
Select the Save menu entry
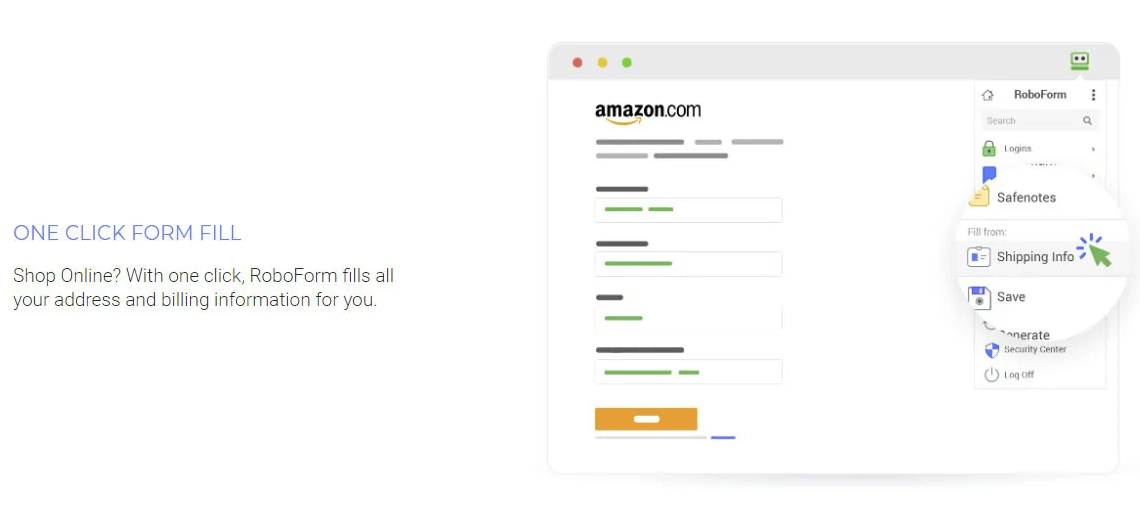1011,297
